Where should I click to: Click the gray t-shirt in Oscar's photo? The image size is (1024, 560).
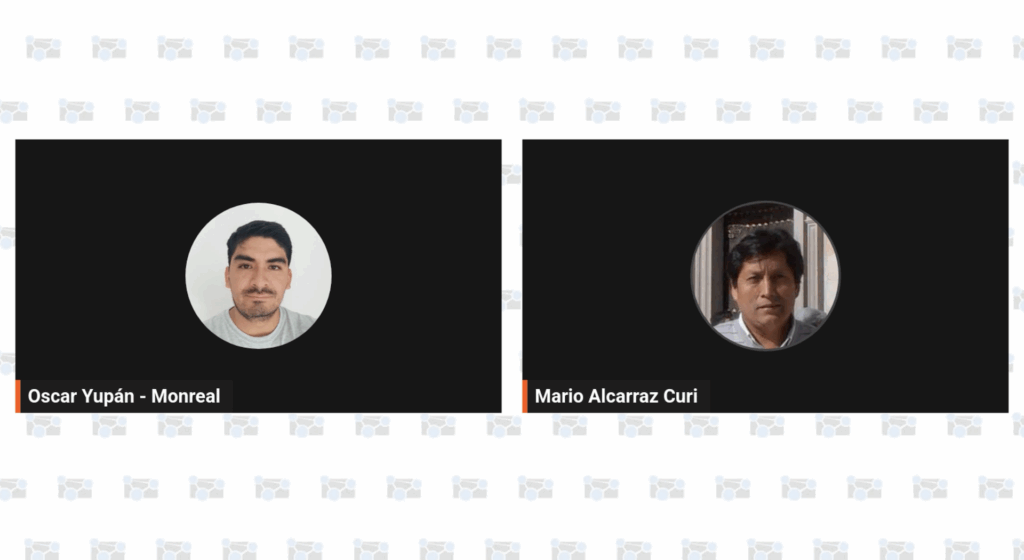click(259, 330)
